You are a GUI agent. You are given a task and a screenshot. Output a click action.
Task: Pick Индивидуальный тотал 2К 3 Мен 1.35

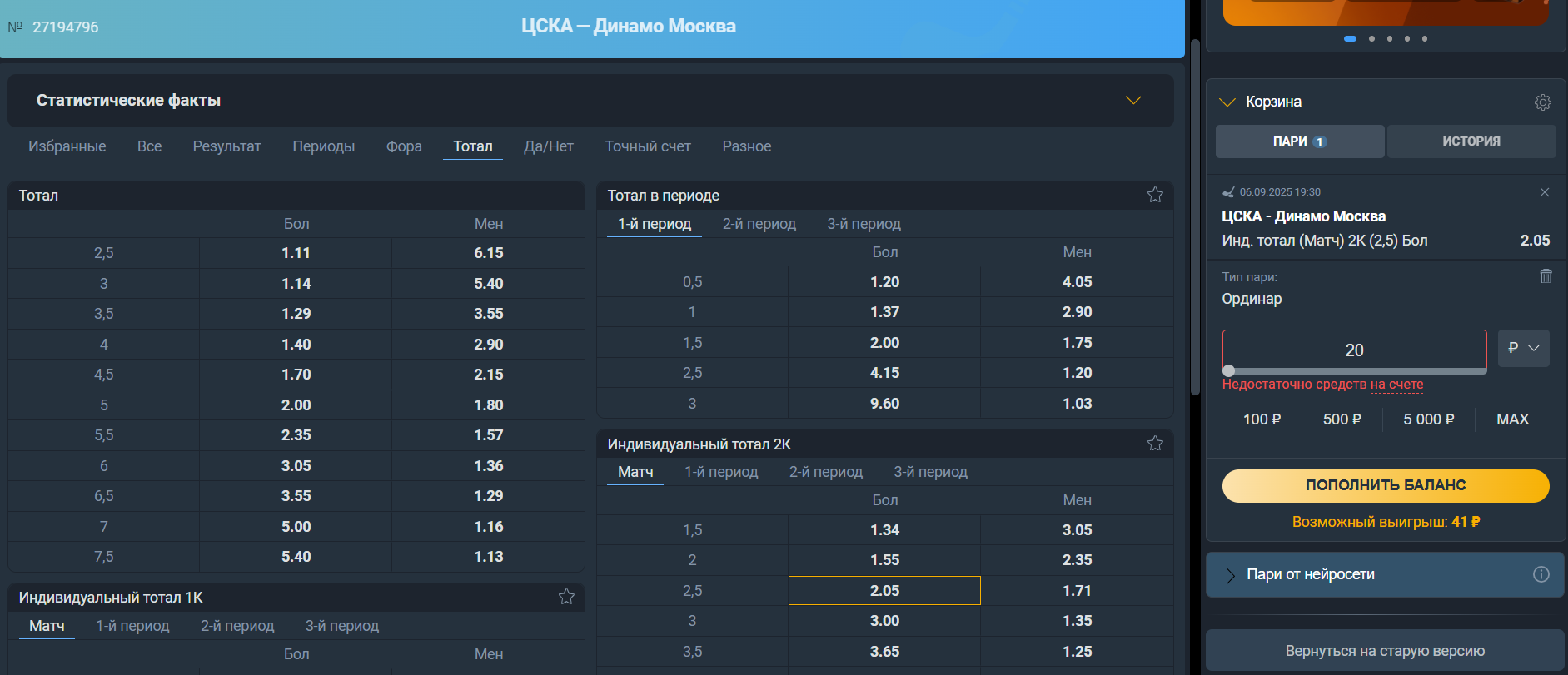coord(1077,621)
